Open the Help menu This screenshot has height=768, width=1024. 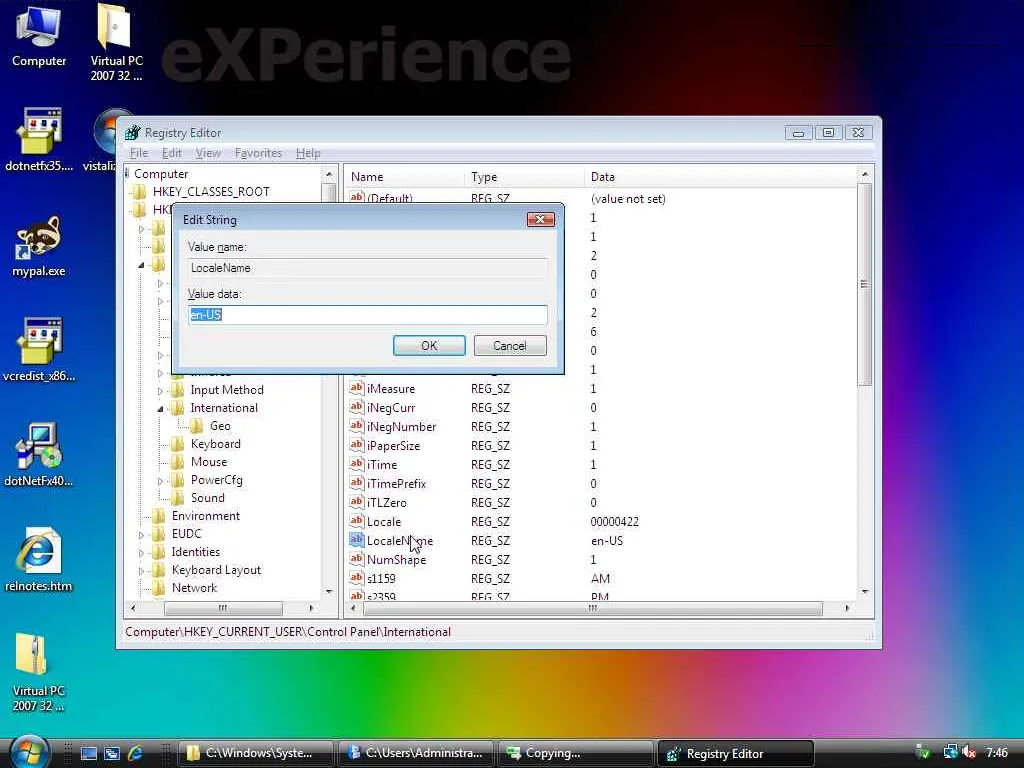pos(308,153)
